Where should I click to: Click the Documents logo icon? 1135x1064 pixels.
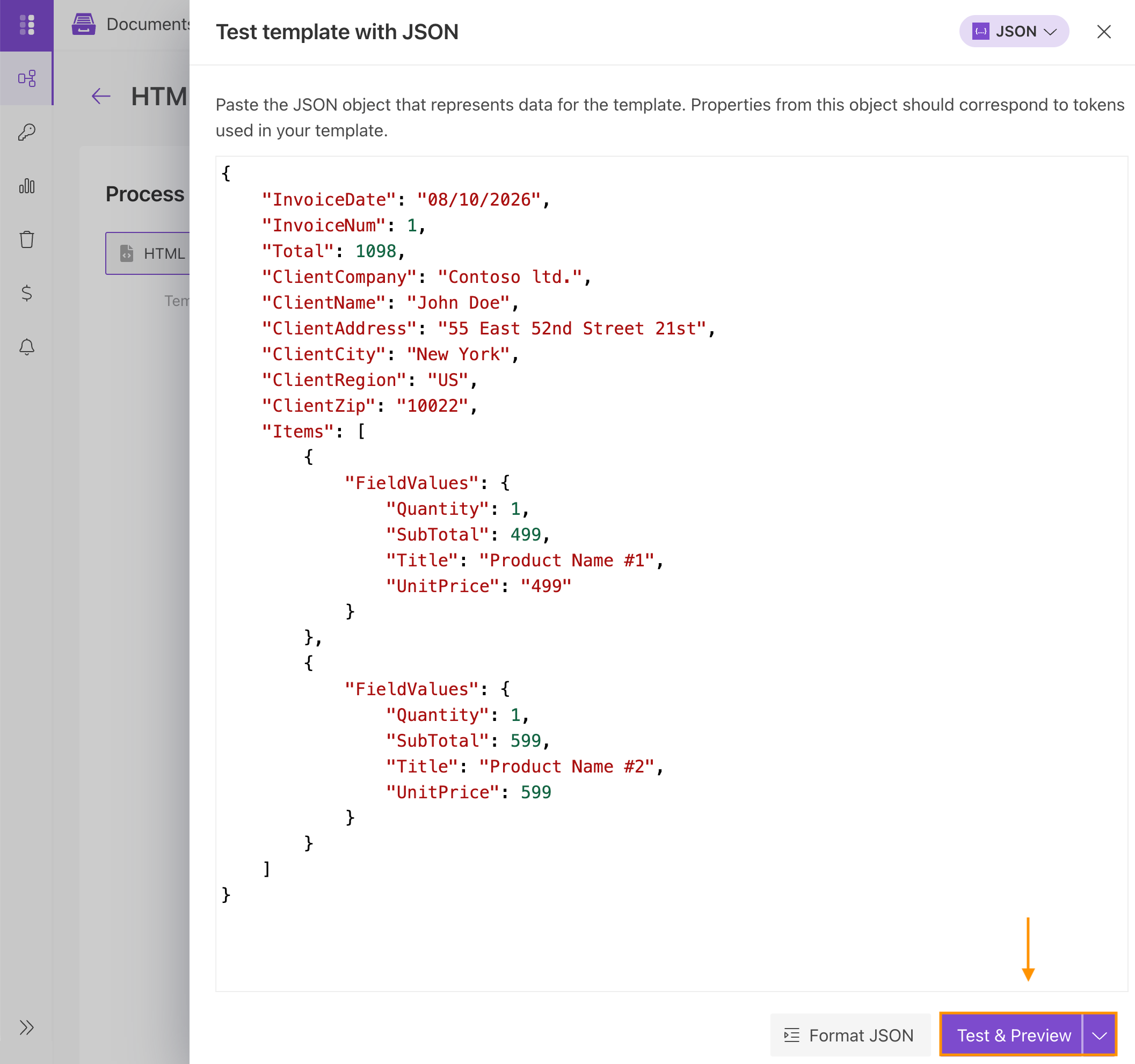[x=83, y=24]
